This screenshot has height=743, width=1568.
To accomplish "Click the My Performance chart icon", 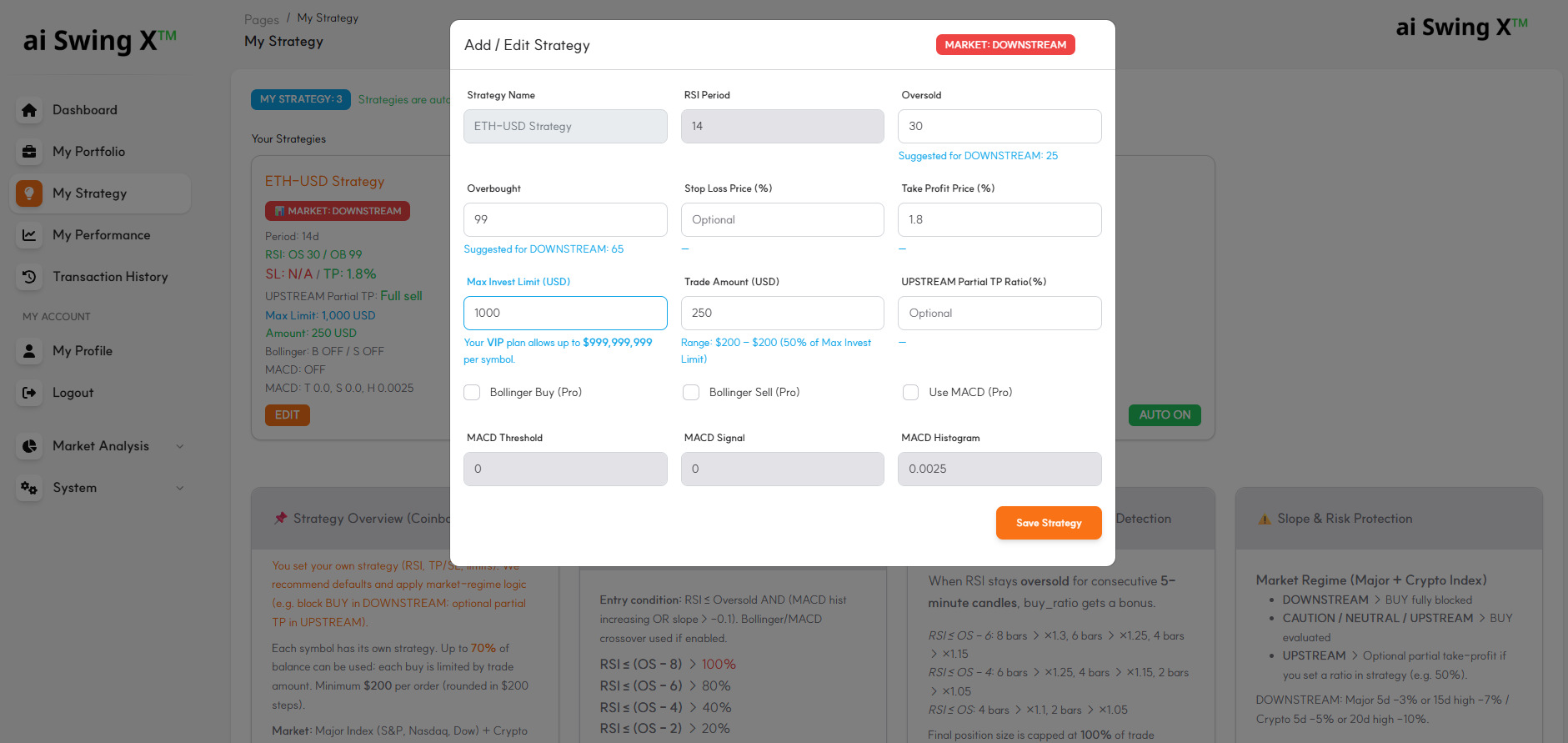I will pyautogui.click(x=29, y=235).
